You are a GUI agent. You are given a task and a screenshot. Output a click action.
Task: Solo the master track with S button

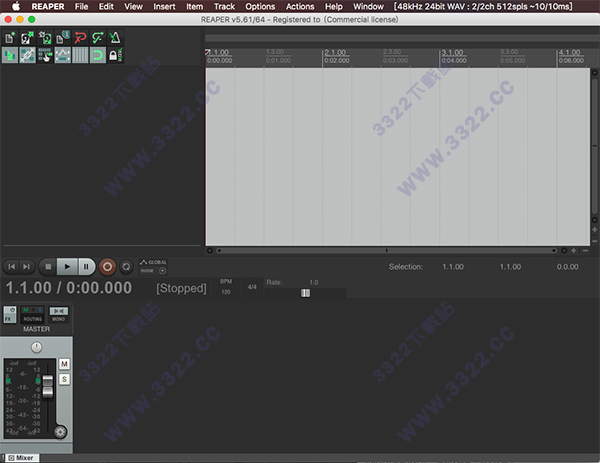64,379
